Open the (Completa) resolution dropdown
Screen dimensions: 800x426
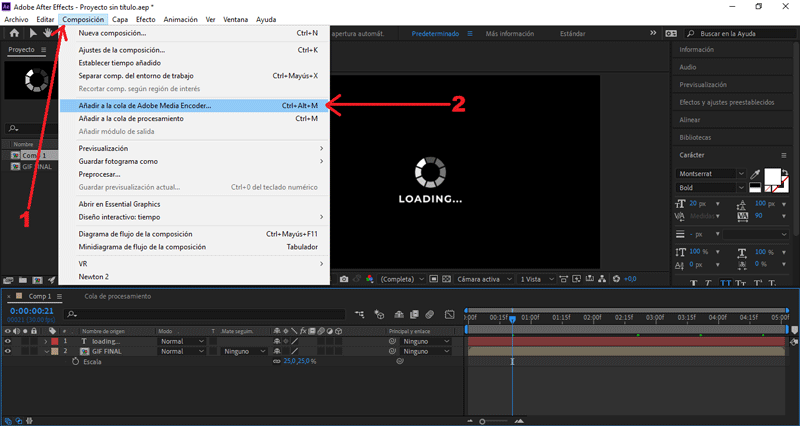pyautogui.click(x=402, y=279)
